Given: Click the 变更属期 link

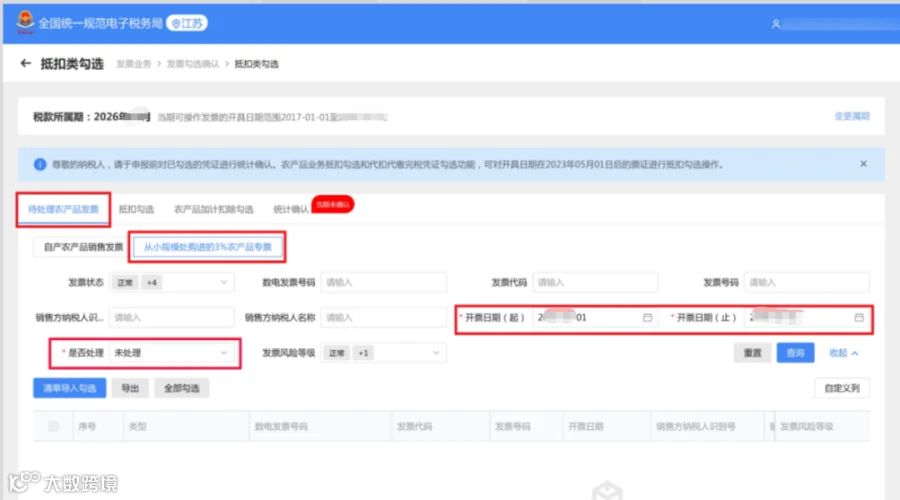Looking at the screenshot, I should [852, 117].
